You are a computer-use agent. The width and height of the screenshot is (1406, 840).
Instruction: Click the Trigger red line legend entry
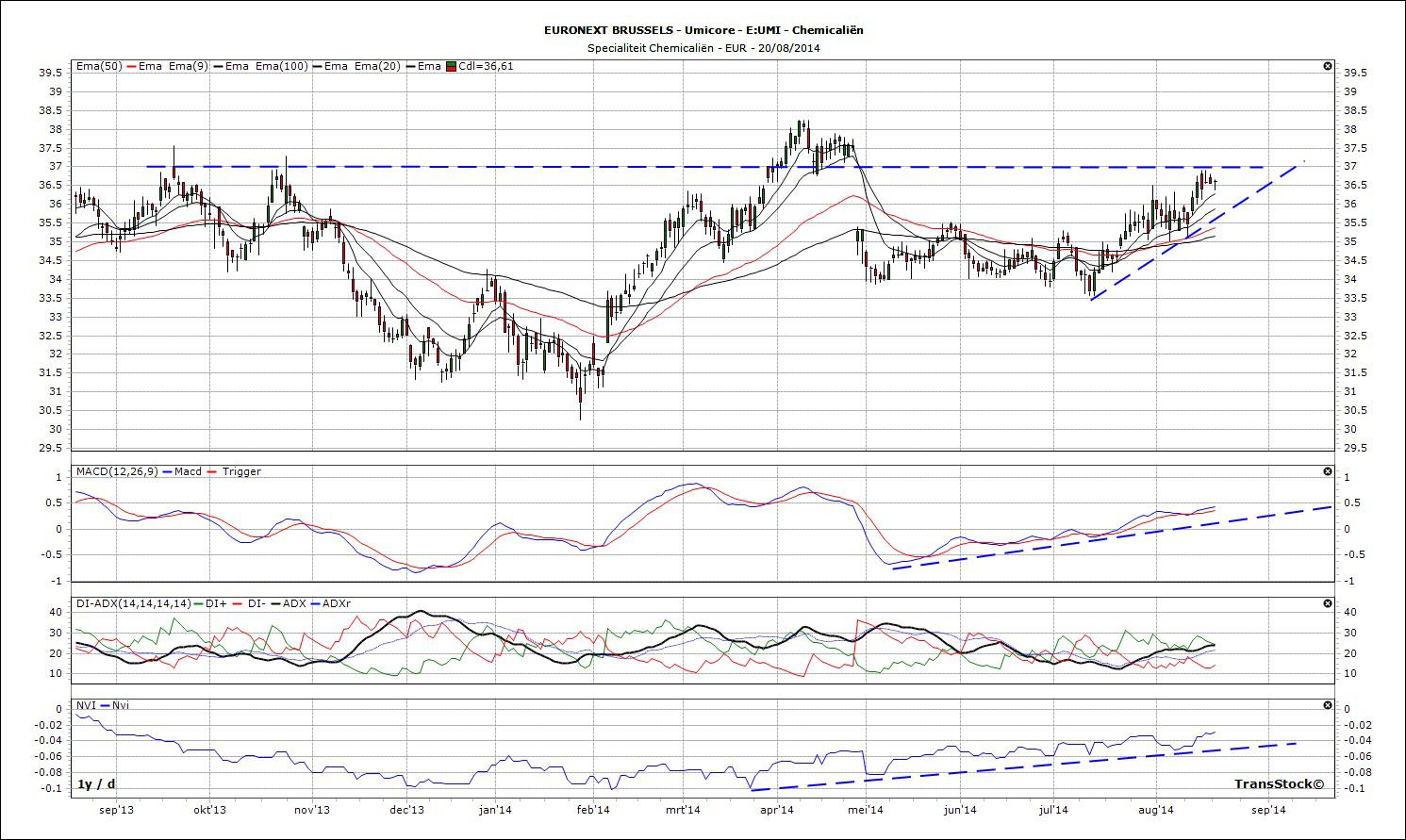click(x=233, y=471)
